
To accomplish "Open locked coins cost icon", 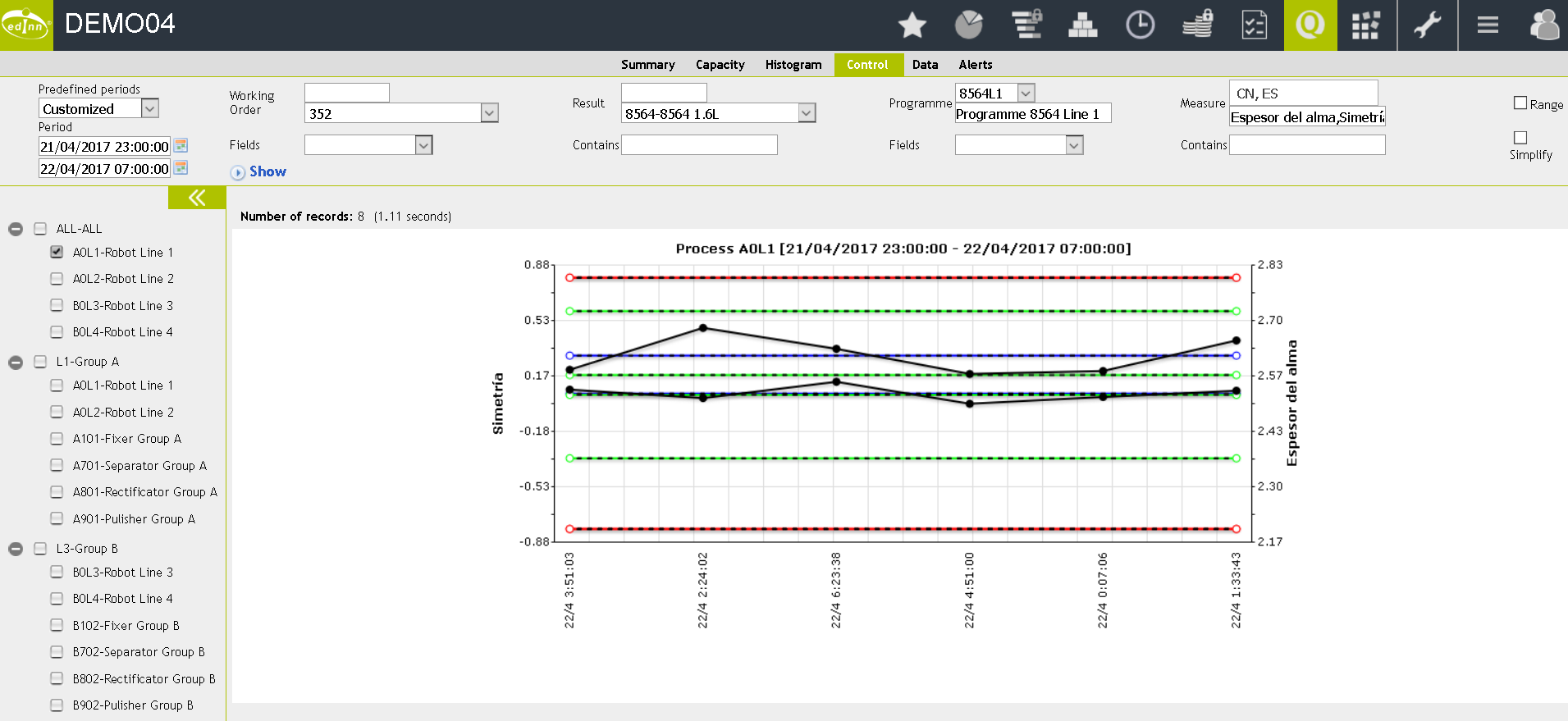I will tap(1198, 25).
